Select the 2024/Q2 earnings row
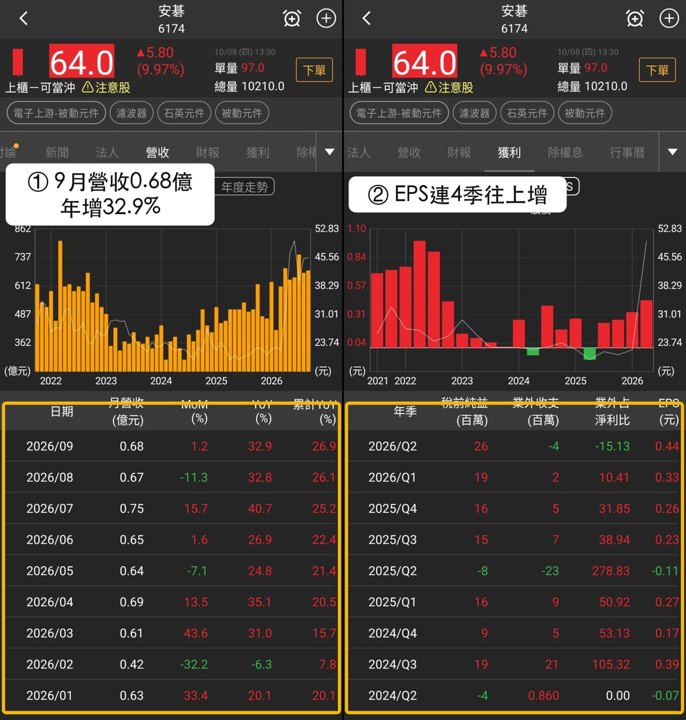The height and width of the screenshot is (720, 686). coord(514,696)
